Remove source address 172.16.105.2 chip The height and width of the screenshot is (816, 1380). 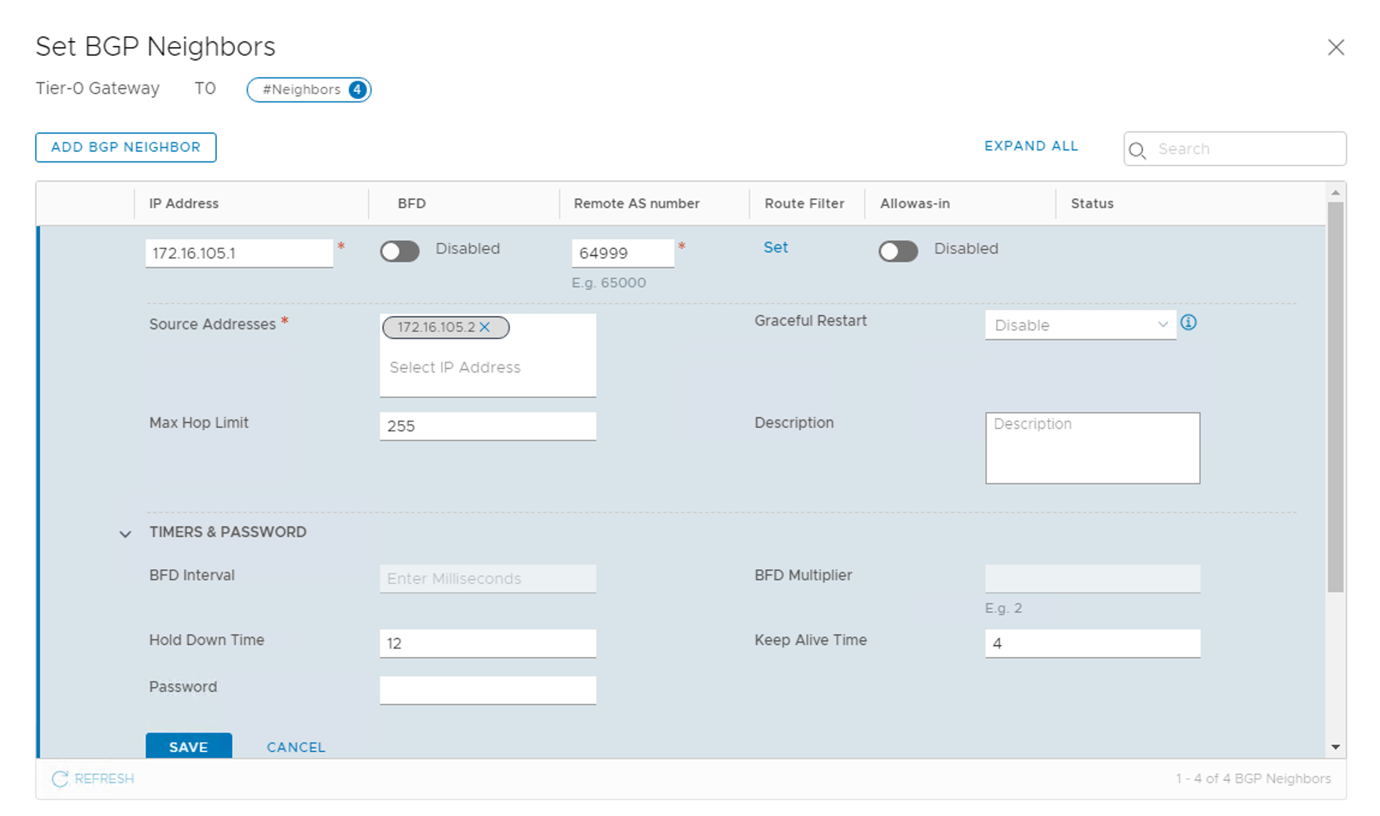tap(485, 327)
